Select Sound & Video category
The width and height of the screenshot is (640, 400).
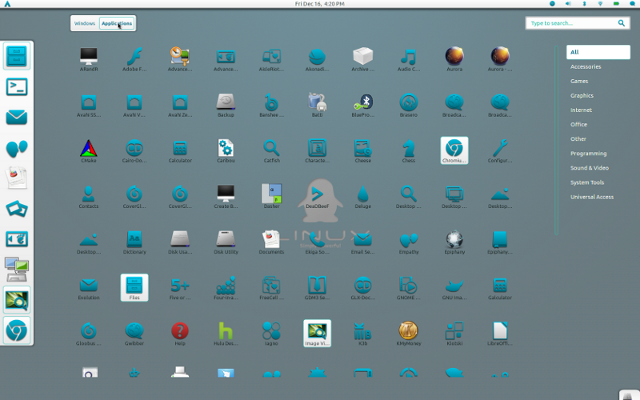pos(589,168)
